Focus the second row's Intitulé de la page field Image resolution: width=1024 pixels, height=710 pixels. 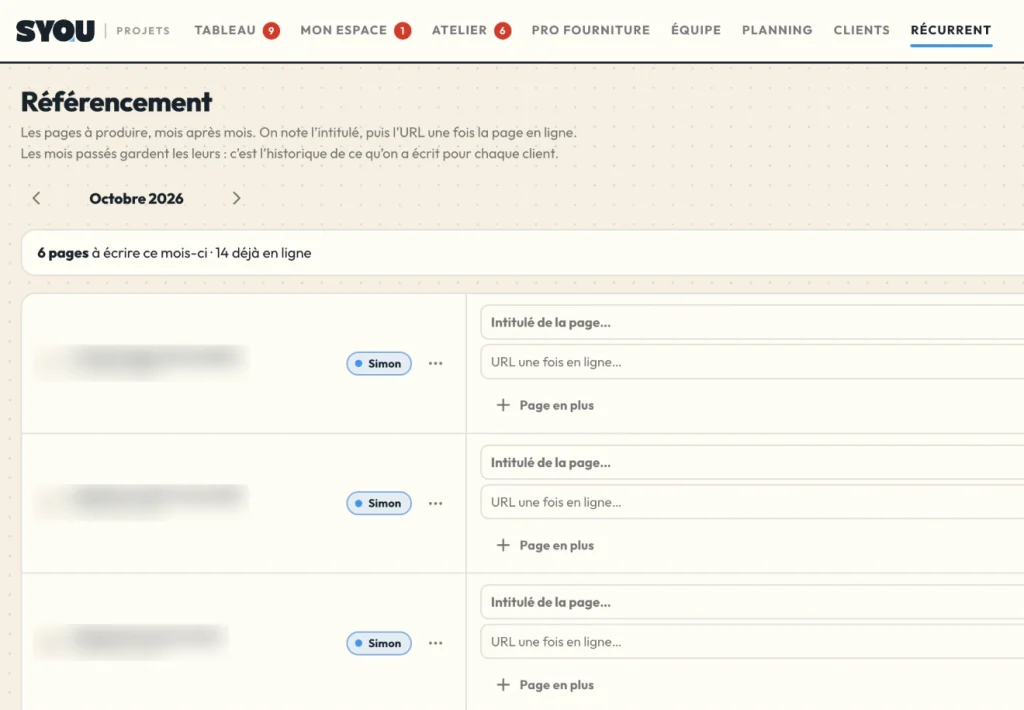[752, 462]
